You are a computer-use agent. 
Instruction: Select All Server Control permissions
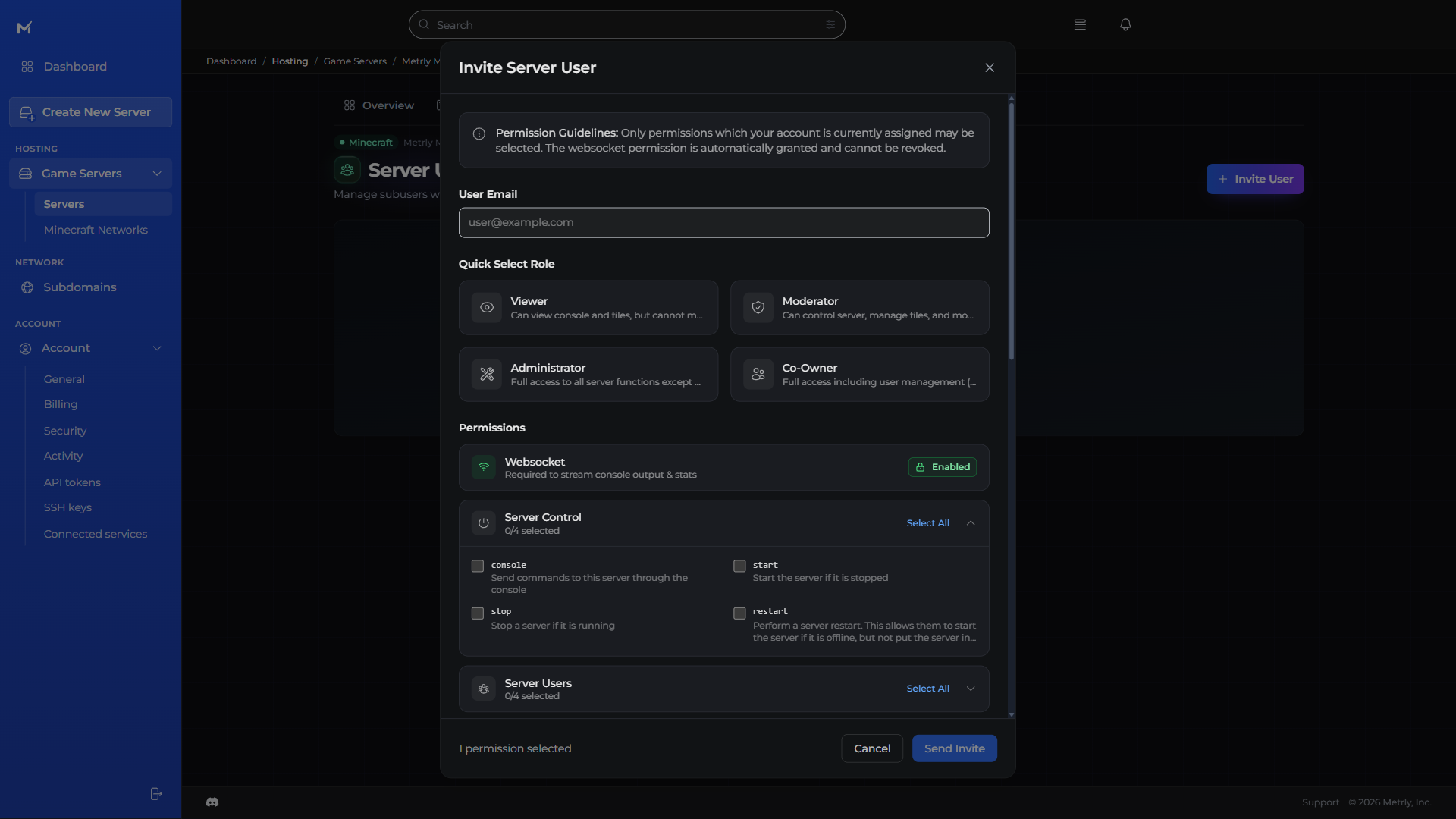coord(927,523)
